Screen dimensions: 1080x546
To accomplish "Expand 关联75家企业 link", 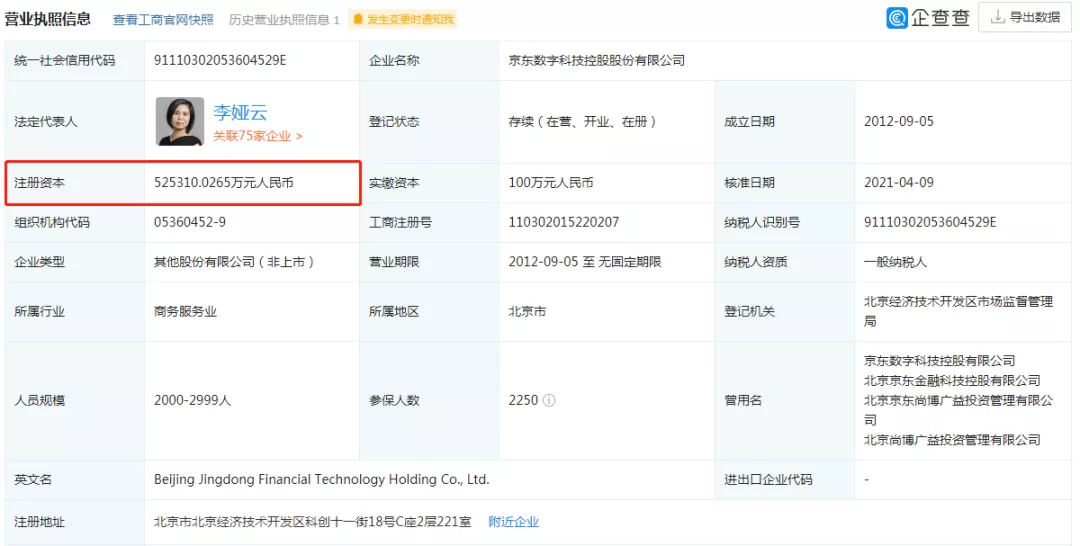I will click(x=258, y=136).
